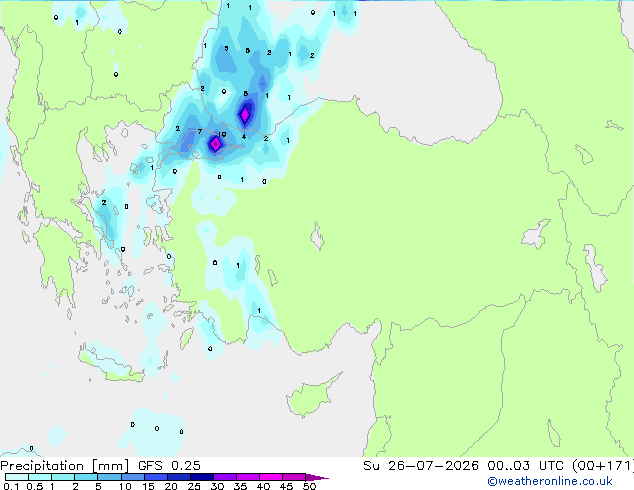Choose the 40–45 mm magenta legend box
Screen dimensions: 634x490
pyautogui.click(x=271, y=477)
